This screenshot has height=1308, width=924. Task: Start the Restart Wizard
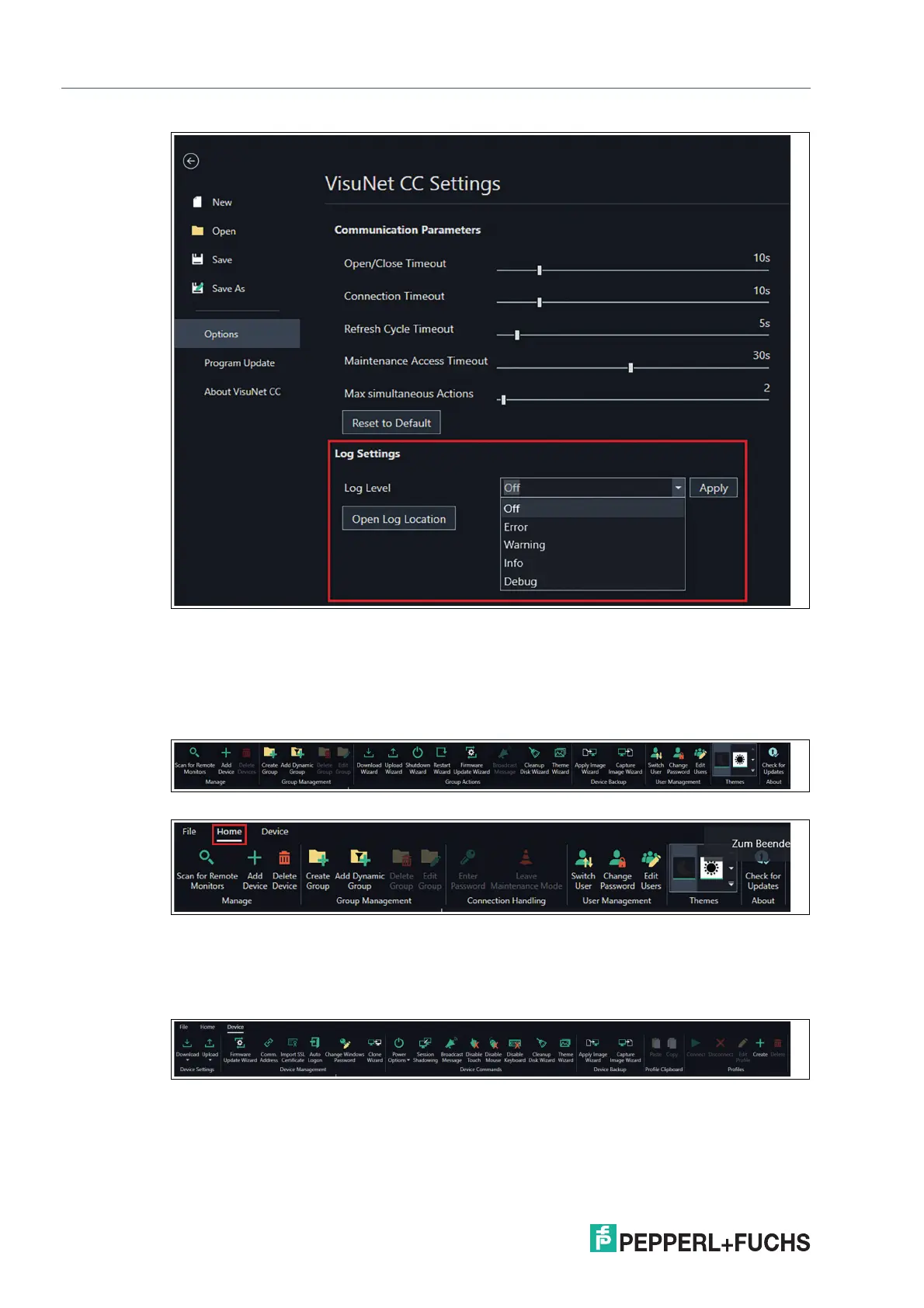(x=442, y=760)
